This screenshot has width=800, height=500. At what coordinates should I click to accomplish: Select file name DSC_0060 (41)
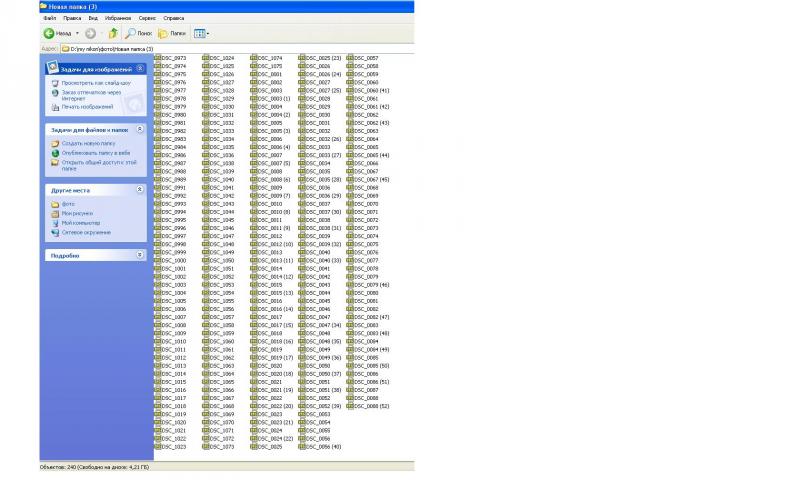pos(371,91)
